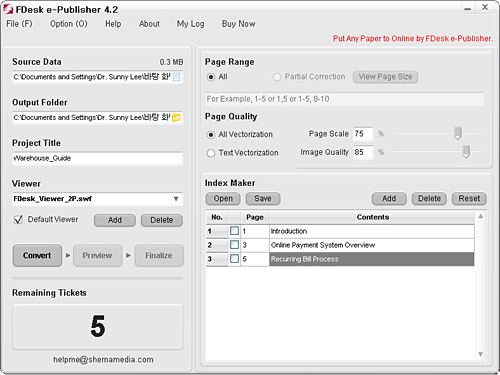This screenshot has height=375, width=500.
Task: Click the Page Scale slider handle
Action: 458,133
